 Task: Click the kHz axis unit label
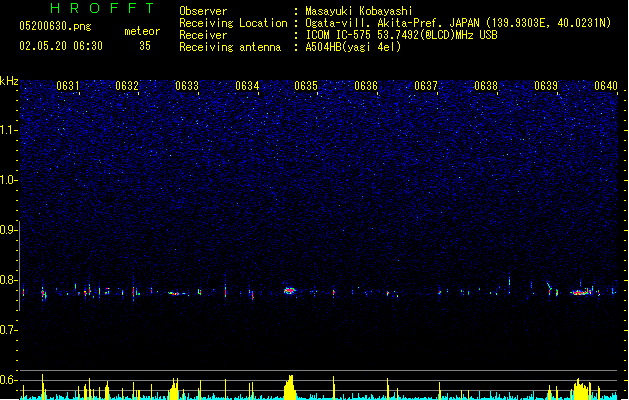tap(9, 81)
